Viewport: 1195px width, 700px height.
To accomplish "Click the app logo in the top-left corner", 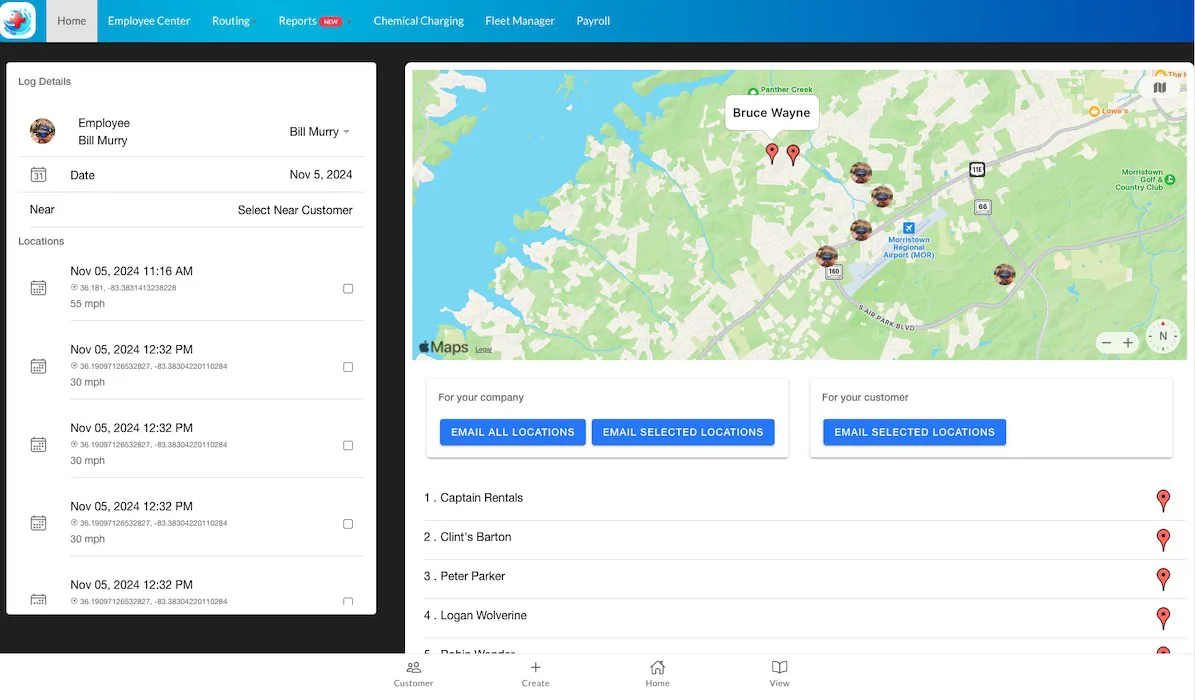I will [x=17, y=21].
